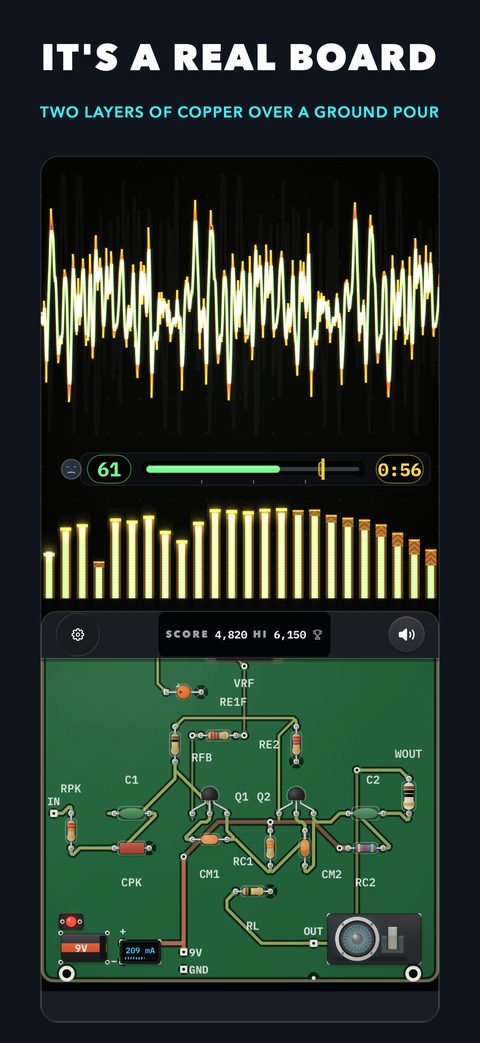480x1043 pixels.
Task: Click the bottom-left mounting hole
Action: click(x=66, y=974)
